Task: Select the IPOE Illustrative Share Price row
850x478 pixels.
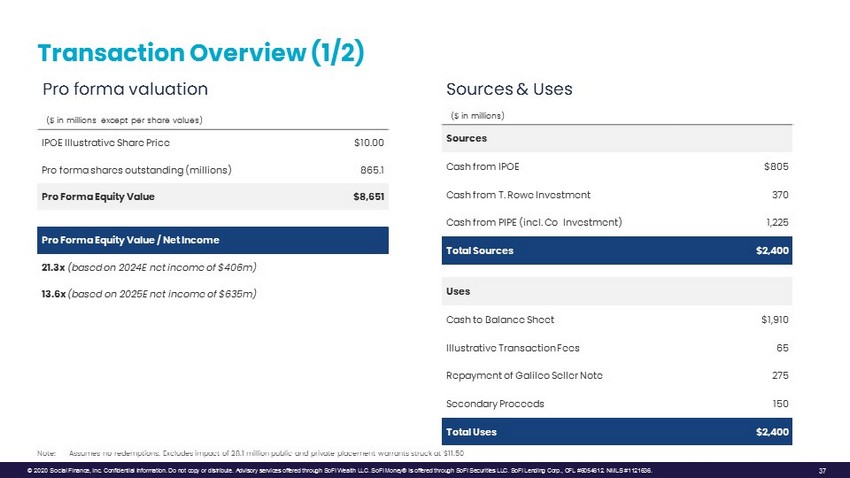Action: (x=212, y=142)
